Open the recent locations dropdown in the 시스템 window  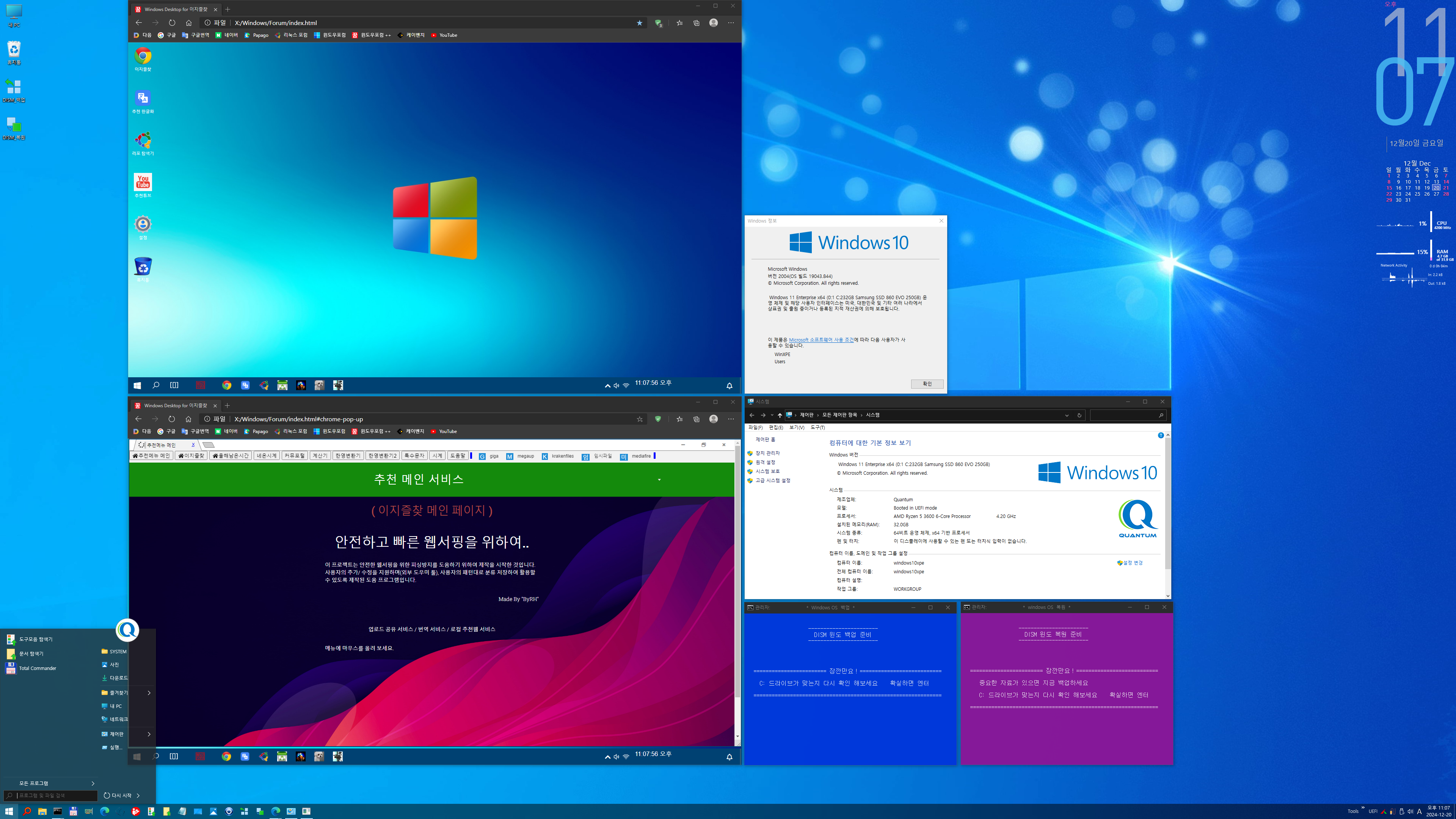(x=772, y=415)
